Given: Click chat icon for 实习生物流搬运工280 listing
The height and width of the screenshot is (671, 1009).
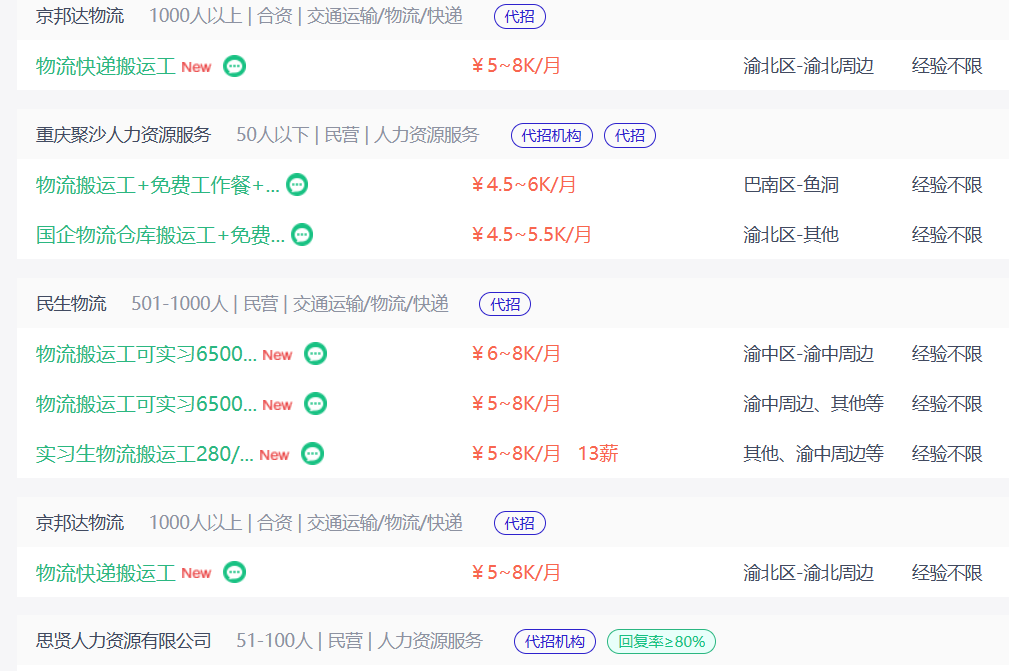Looking at the screenshot, I should [x=313, y=454].
